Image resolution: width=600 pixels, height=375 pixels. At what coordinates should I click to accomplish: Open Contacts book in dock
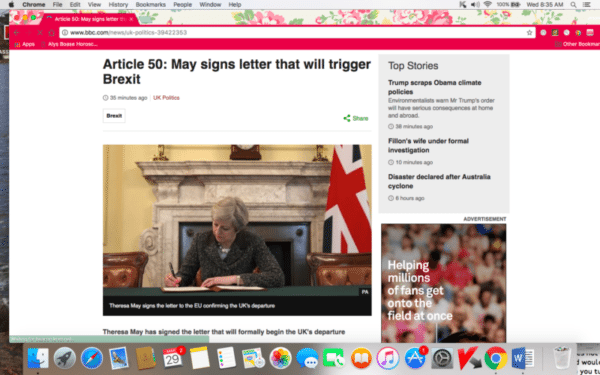pyautogui.click(x=146, y=358)
